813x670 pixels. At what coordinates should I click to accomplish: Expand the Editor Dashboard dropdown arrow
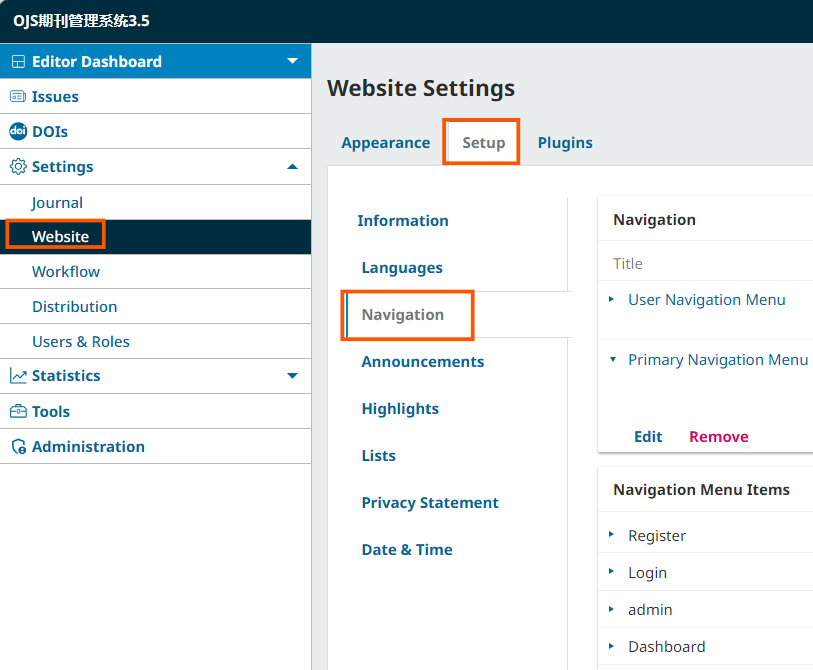(x=292, y=61)
